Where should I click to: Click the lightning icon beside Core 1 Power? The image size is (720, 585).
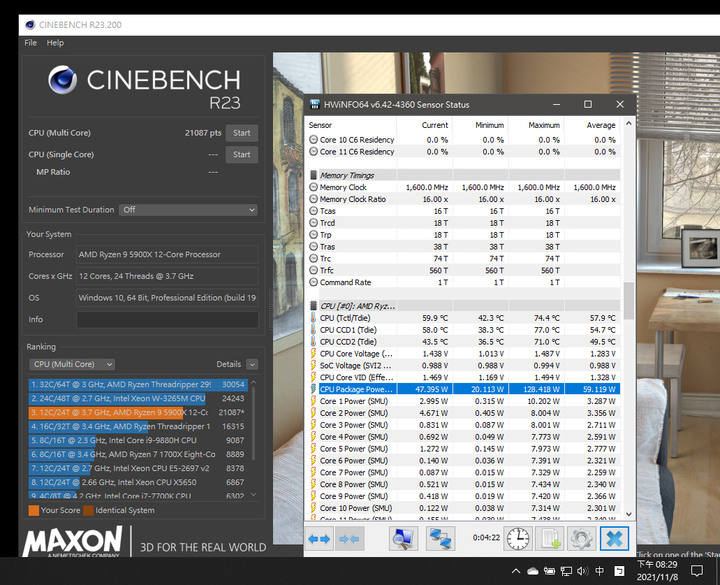click(313, 401)
